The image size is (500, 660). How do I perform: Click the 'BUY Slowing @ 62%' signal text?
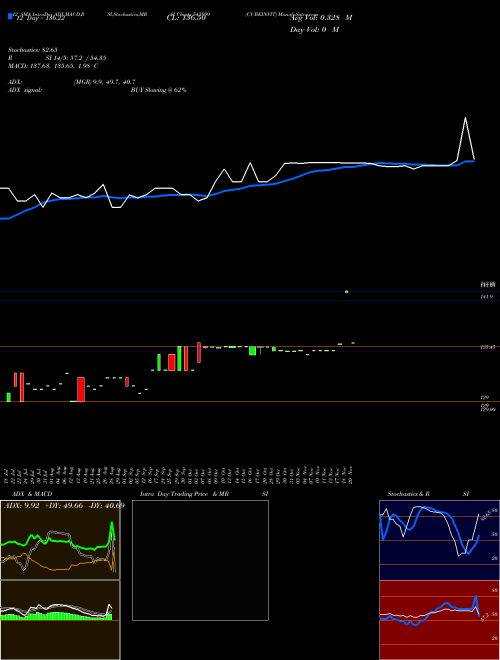pyautogui.click(x=159, y=90)
